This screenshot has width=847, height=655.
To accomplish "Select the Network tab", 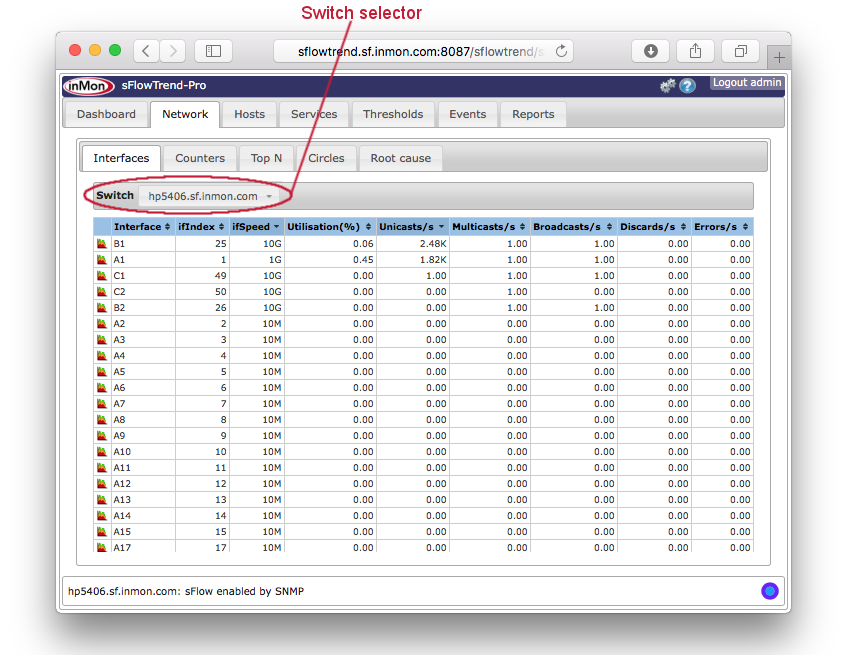I will point(185,114).
